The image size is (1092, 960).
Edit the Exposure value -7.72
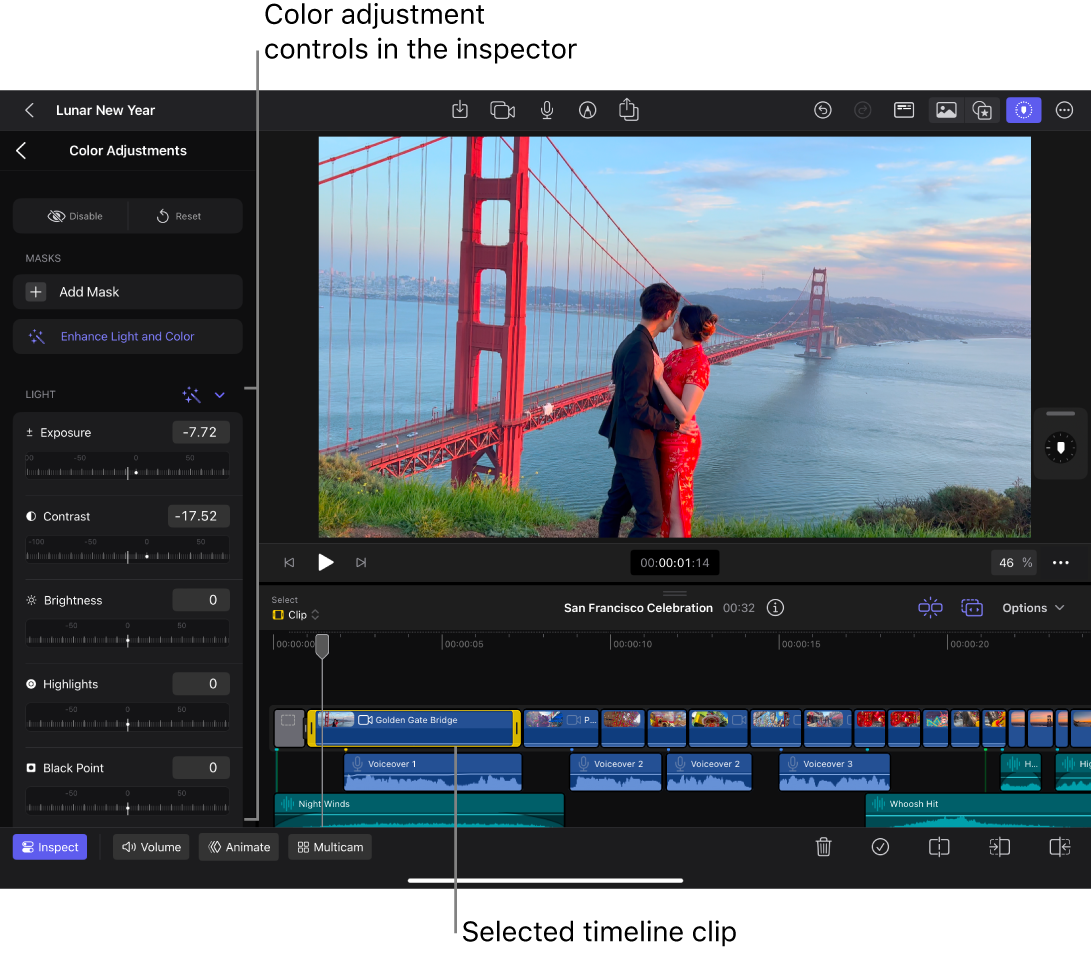click(201, 432)
